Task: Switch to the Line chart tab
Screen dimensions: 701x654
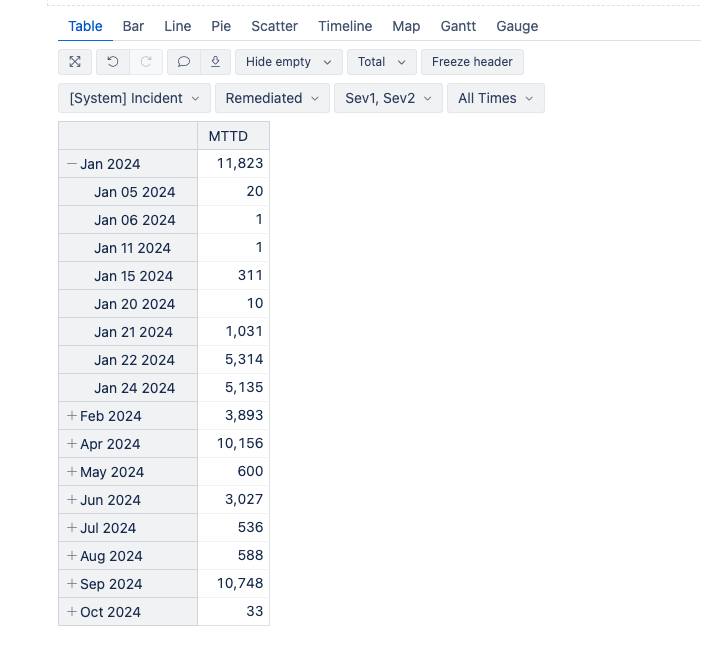Action: point(177,26)
